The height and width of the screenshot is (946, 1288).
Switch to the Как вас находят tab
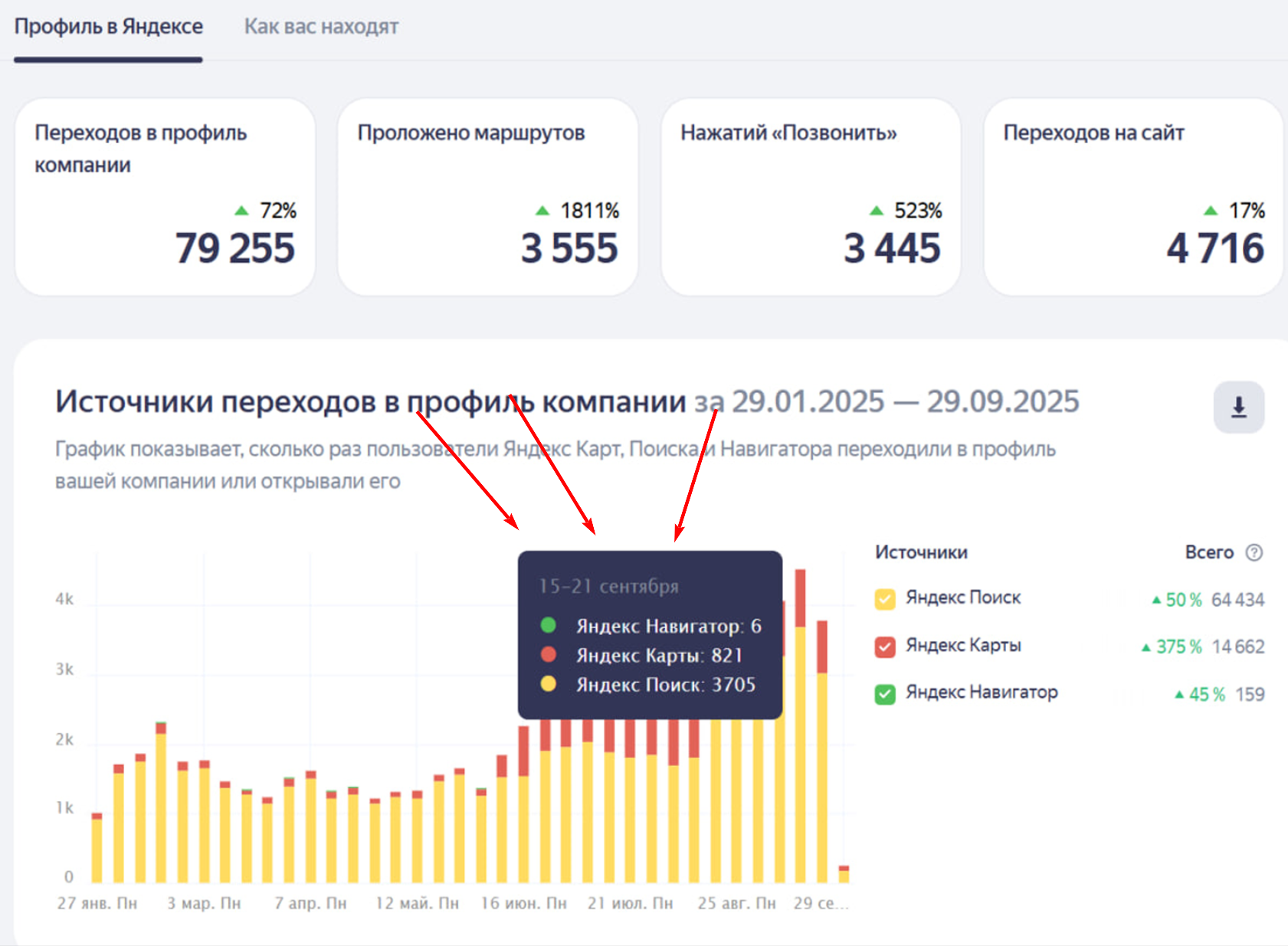coord(321,27)
